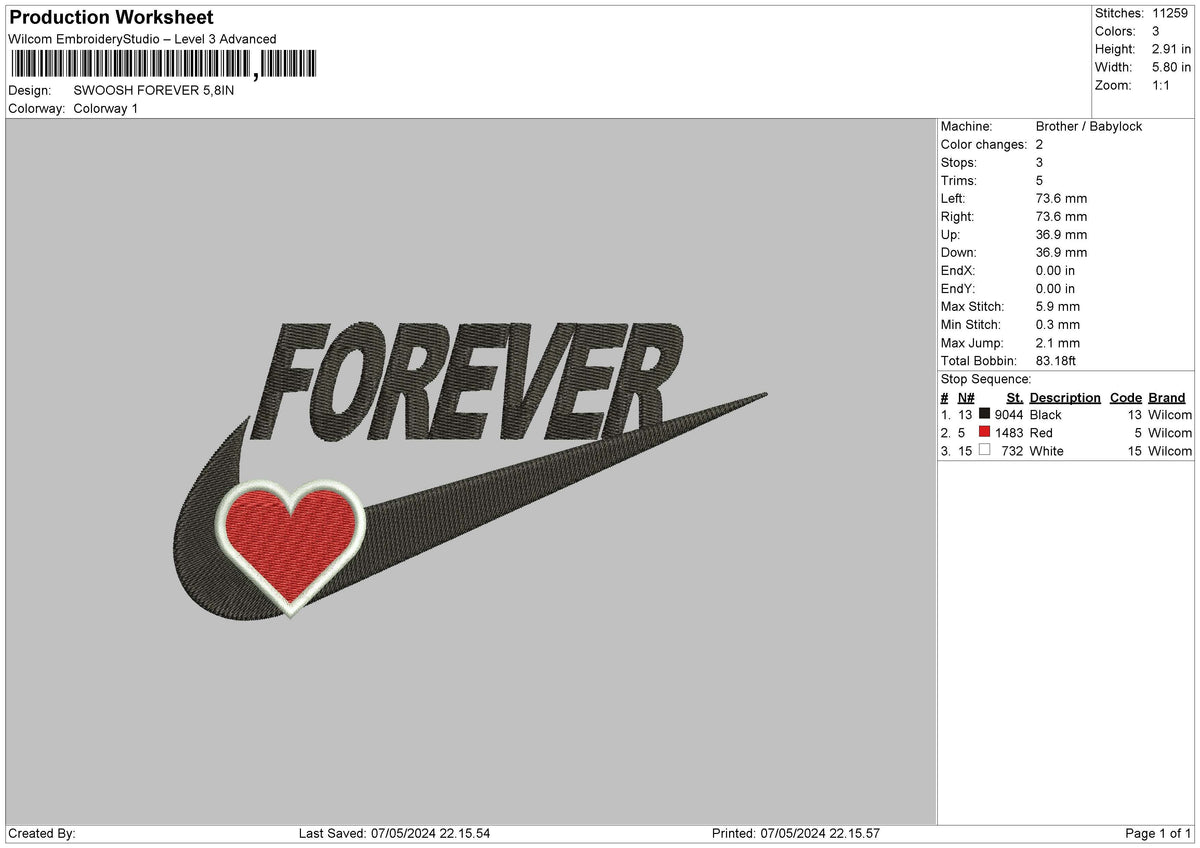Viewport: 1200px width, 848px height.
Task: Click the 'Last Saved: 07/05/2024 22.15.54' text
Action: pos(394,834)
